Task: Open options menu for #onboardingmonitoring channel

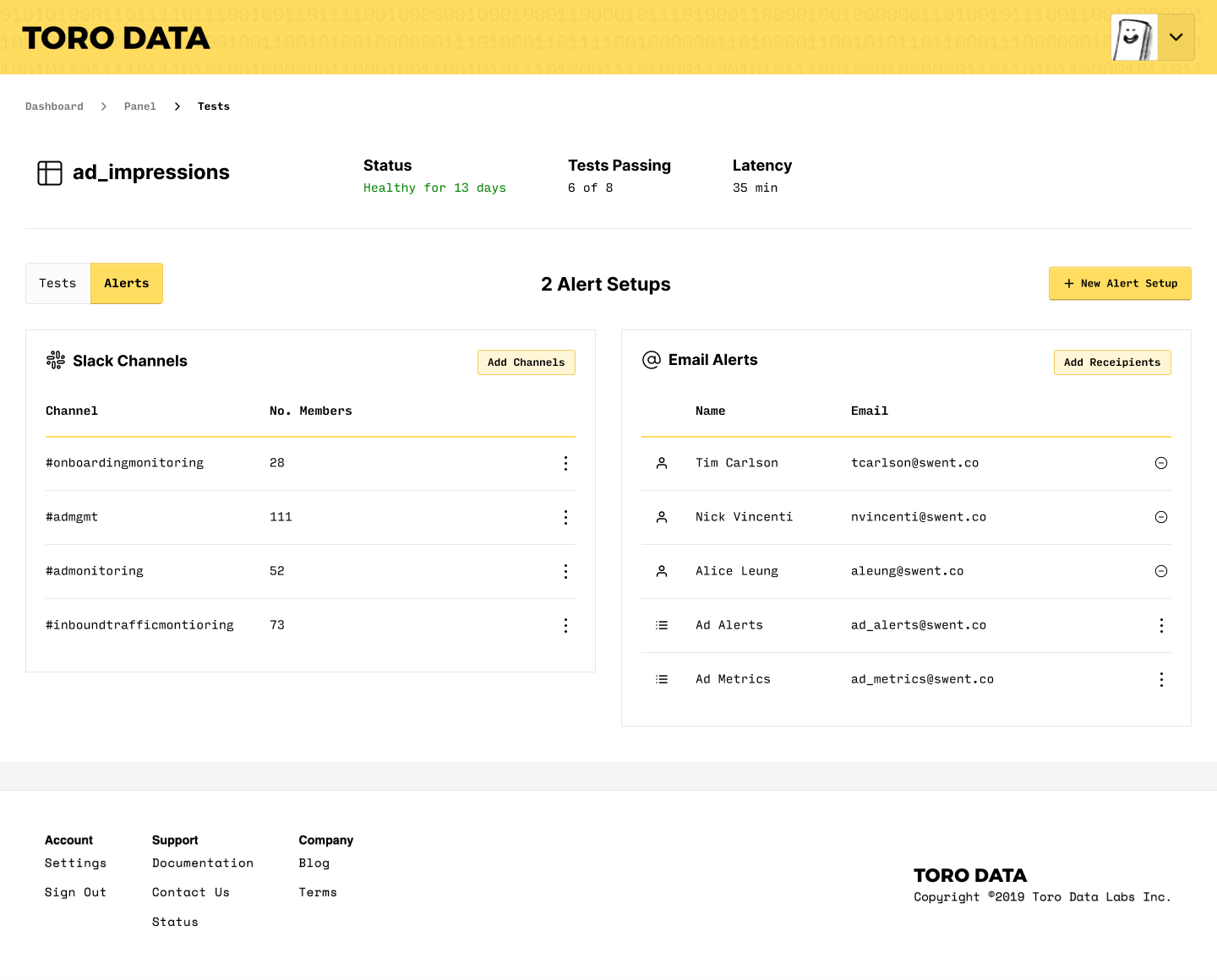Action: (565, 463)
